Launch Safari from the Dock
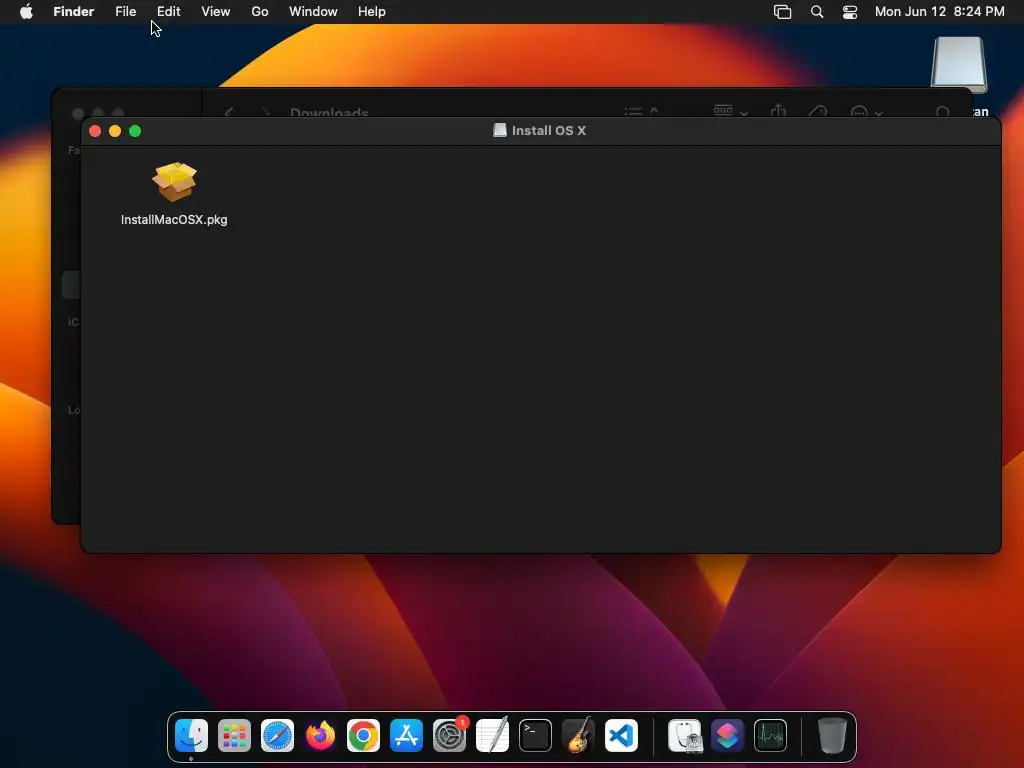Viewport: 1024px width, 768px height. click(278, 735)
